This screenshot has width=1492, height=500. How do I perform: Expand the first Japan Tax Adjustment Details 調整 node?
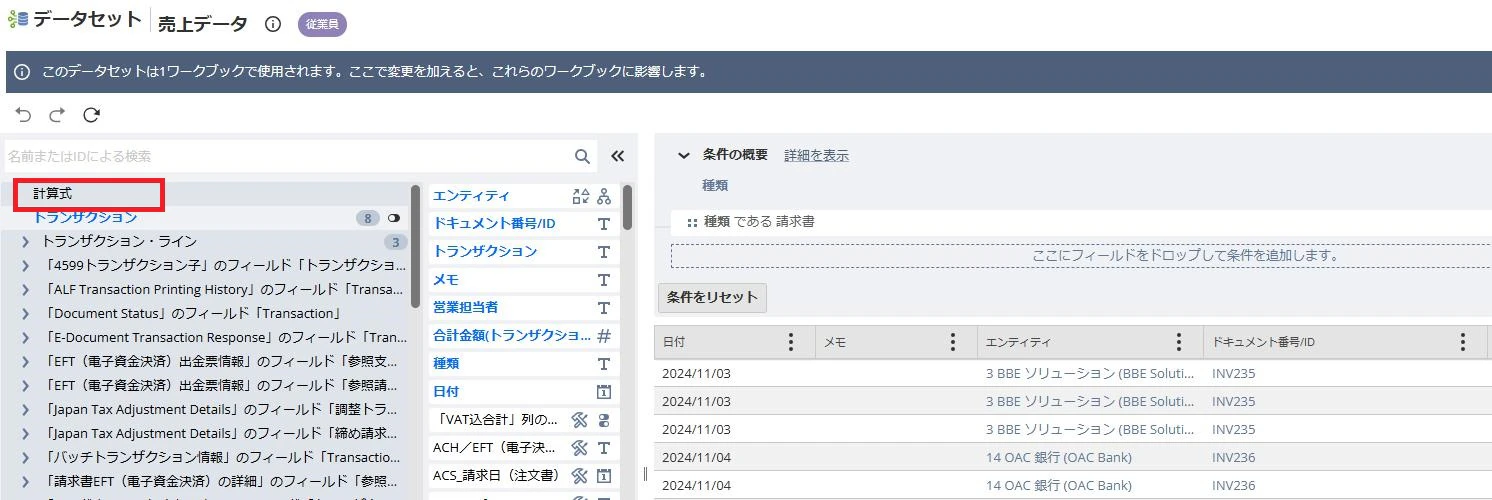pos(25,410)
